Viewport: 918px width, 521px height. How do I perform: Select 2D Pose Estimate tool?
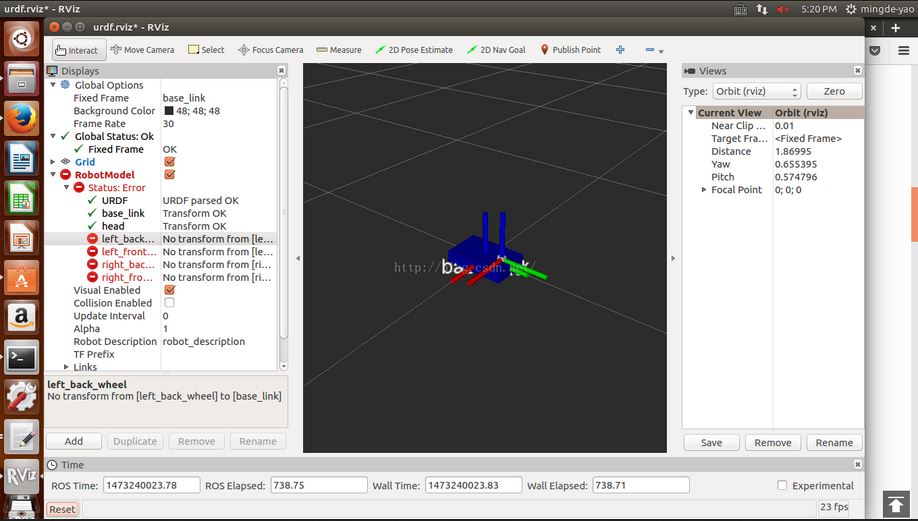(414, 50)
